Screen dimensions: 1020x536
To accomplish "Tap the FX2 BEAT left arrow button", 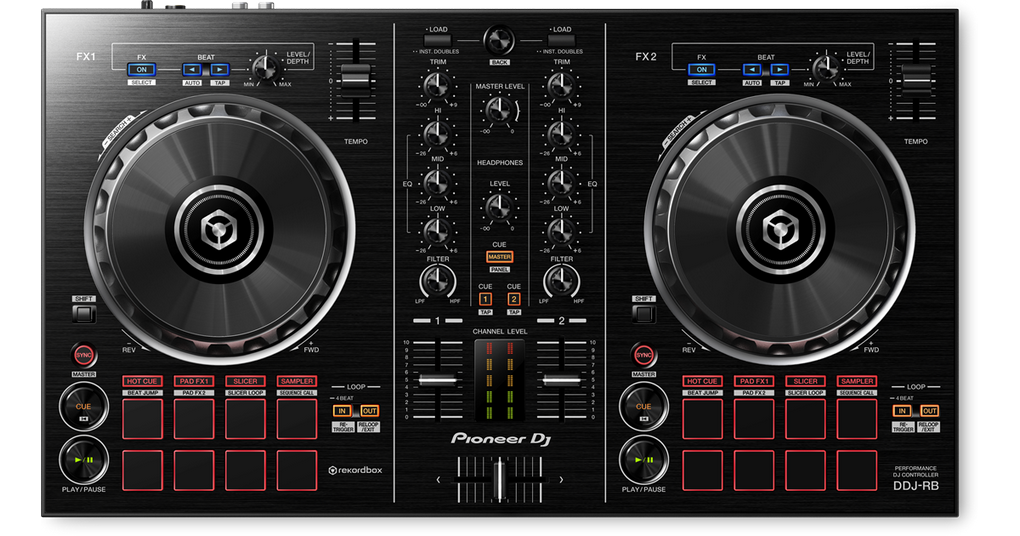I will pyautogui.click(x=751, y=70).
